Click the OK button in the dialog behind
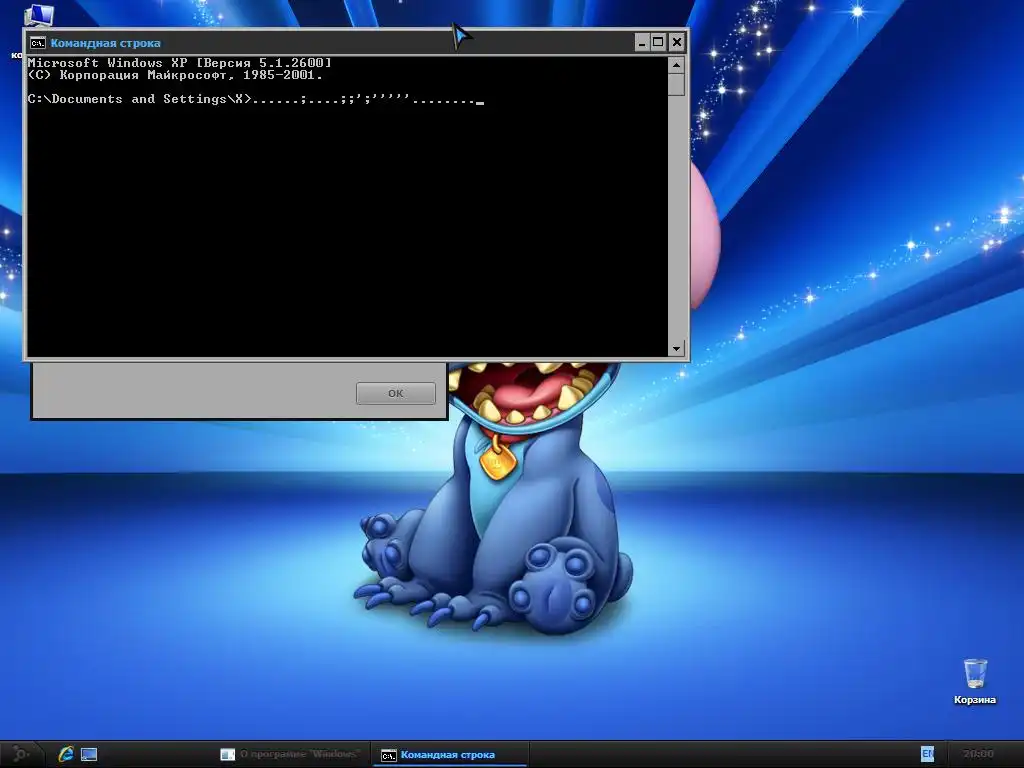The height and width of the screenshot is (768, 1024). tap(396, 393)
